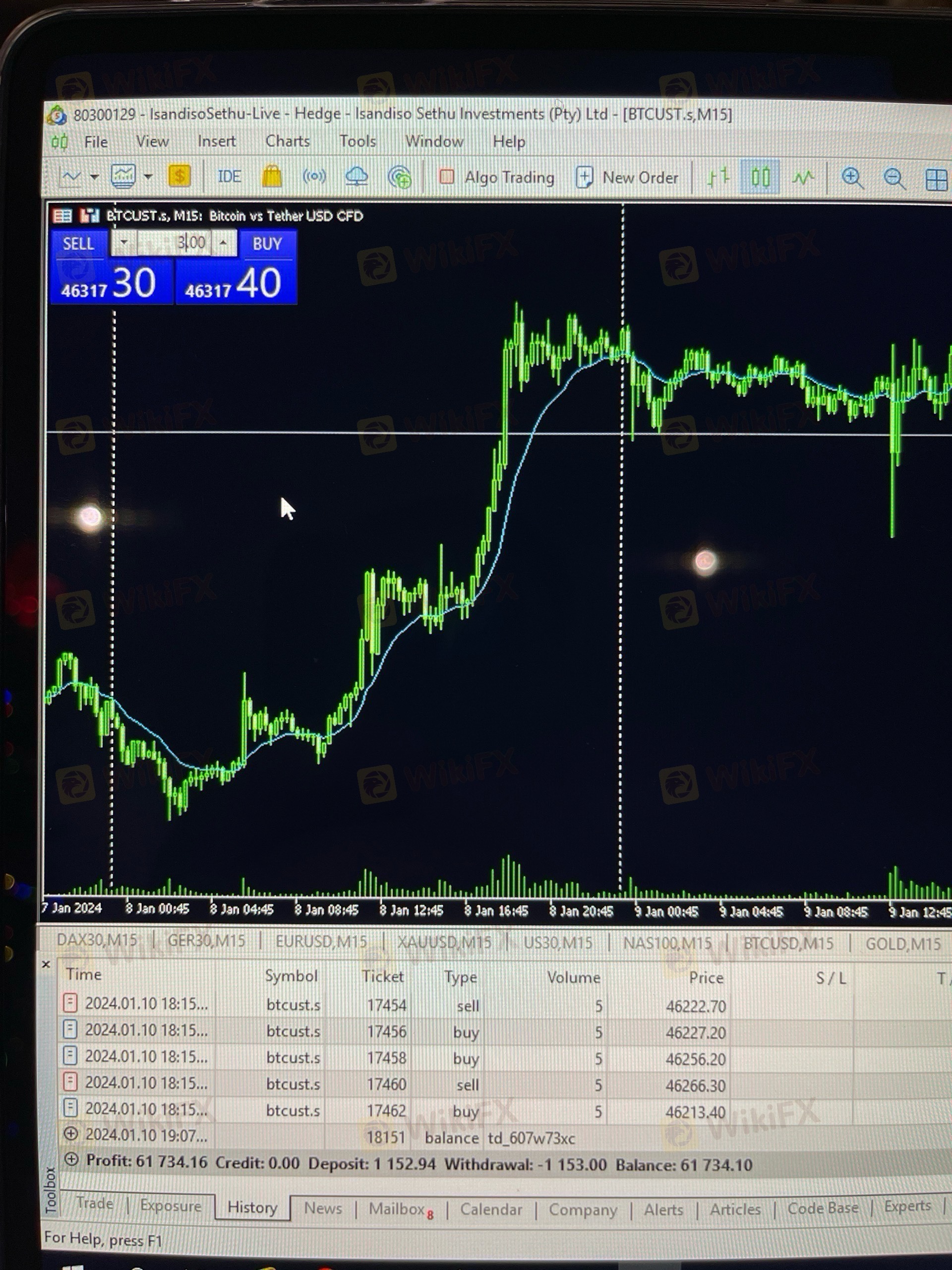Switch chart to line chart mode

[x=803, y=178]
